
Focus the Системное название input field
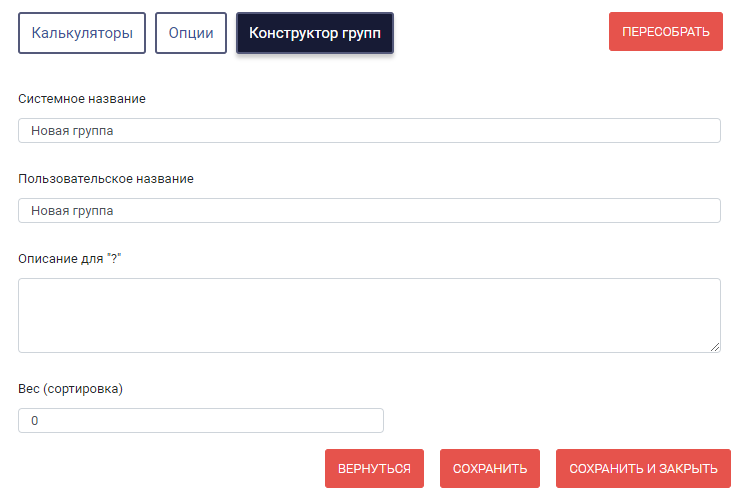click(x=369, y=131)
